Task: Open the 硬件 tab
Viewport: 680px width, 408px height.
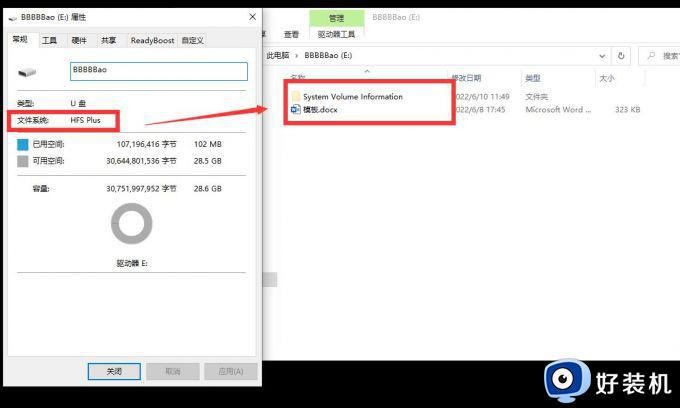Action: pyautogui.click(x=78, y=40)
